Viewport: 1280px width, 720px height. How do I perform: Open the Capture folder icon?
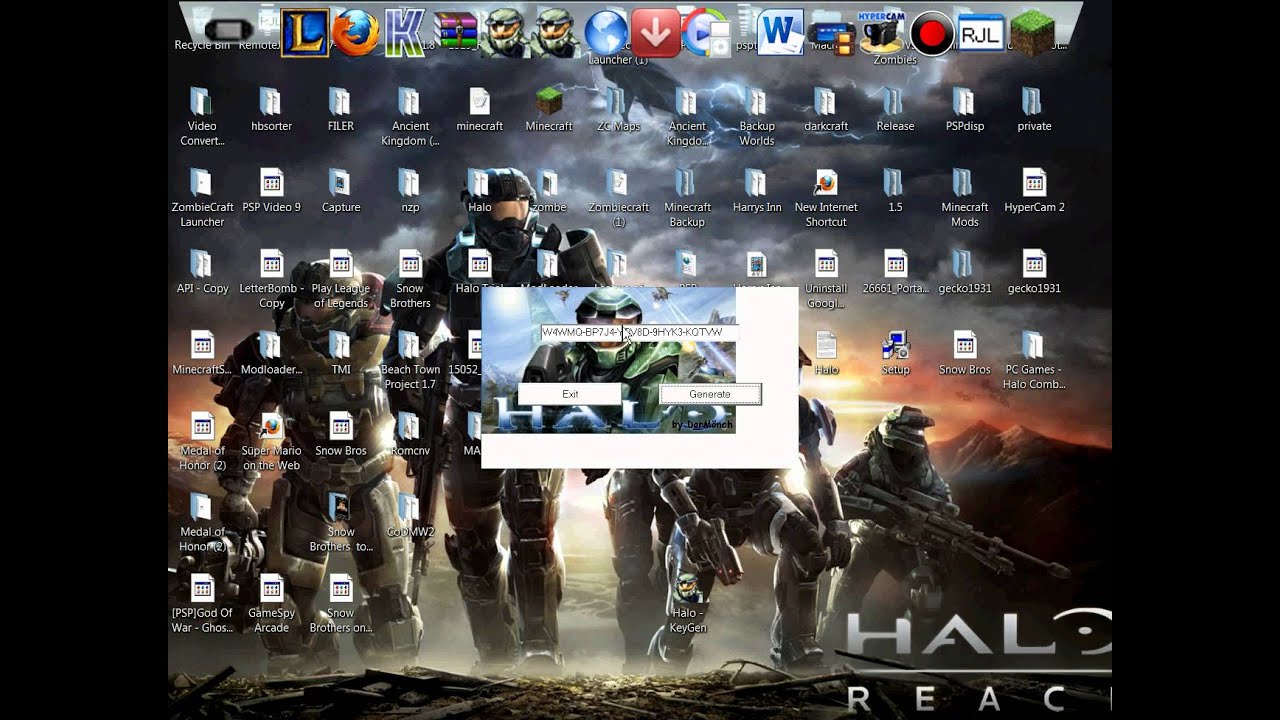coord(340,191)
